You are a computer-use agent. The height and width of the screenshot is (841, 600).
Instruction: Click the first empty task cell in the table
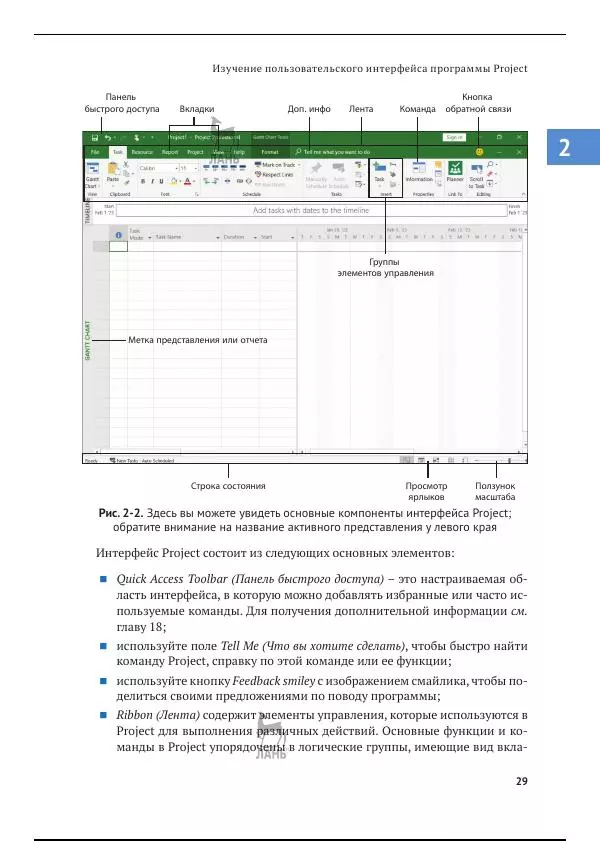[x=118, y=246]
